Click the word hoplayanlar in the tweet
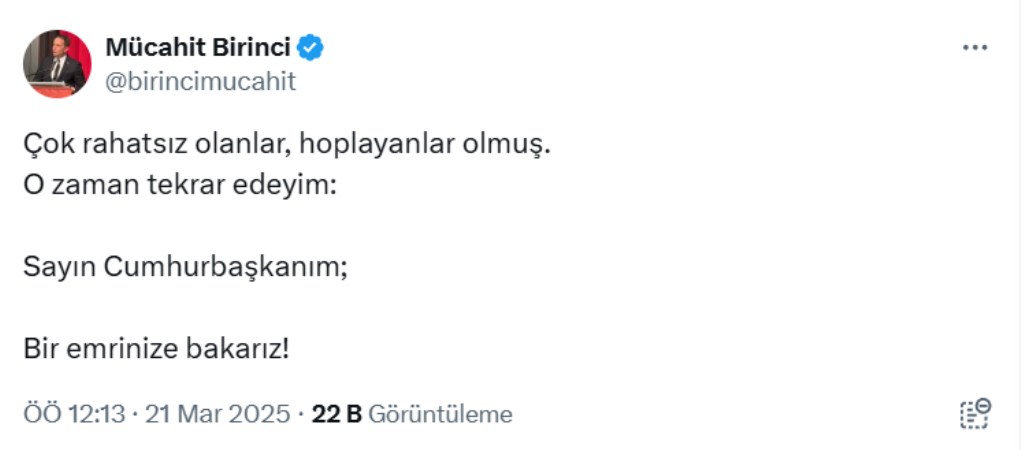 tap(362, 145)
